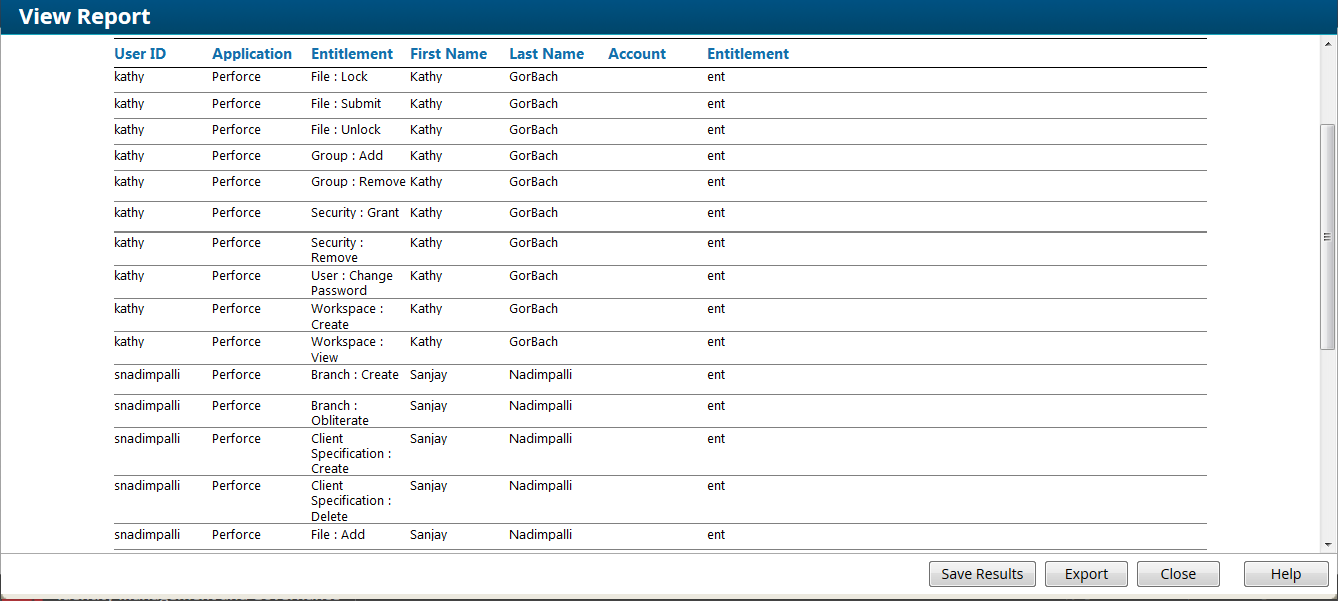1338x601 pixels.
Task: Click the File : Add entry for Sanjay
Action: click(338, 535)
